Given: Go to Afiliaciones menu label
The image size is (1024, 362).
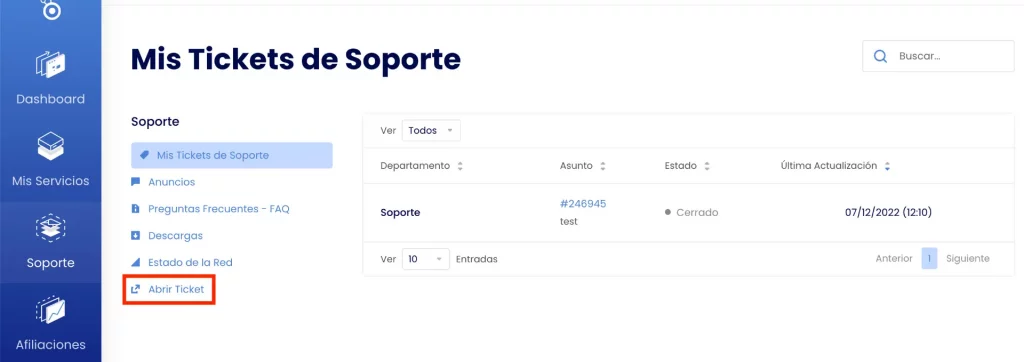Looking at the screenshot, I should [x=50, y=344].
